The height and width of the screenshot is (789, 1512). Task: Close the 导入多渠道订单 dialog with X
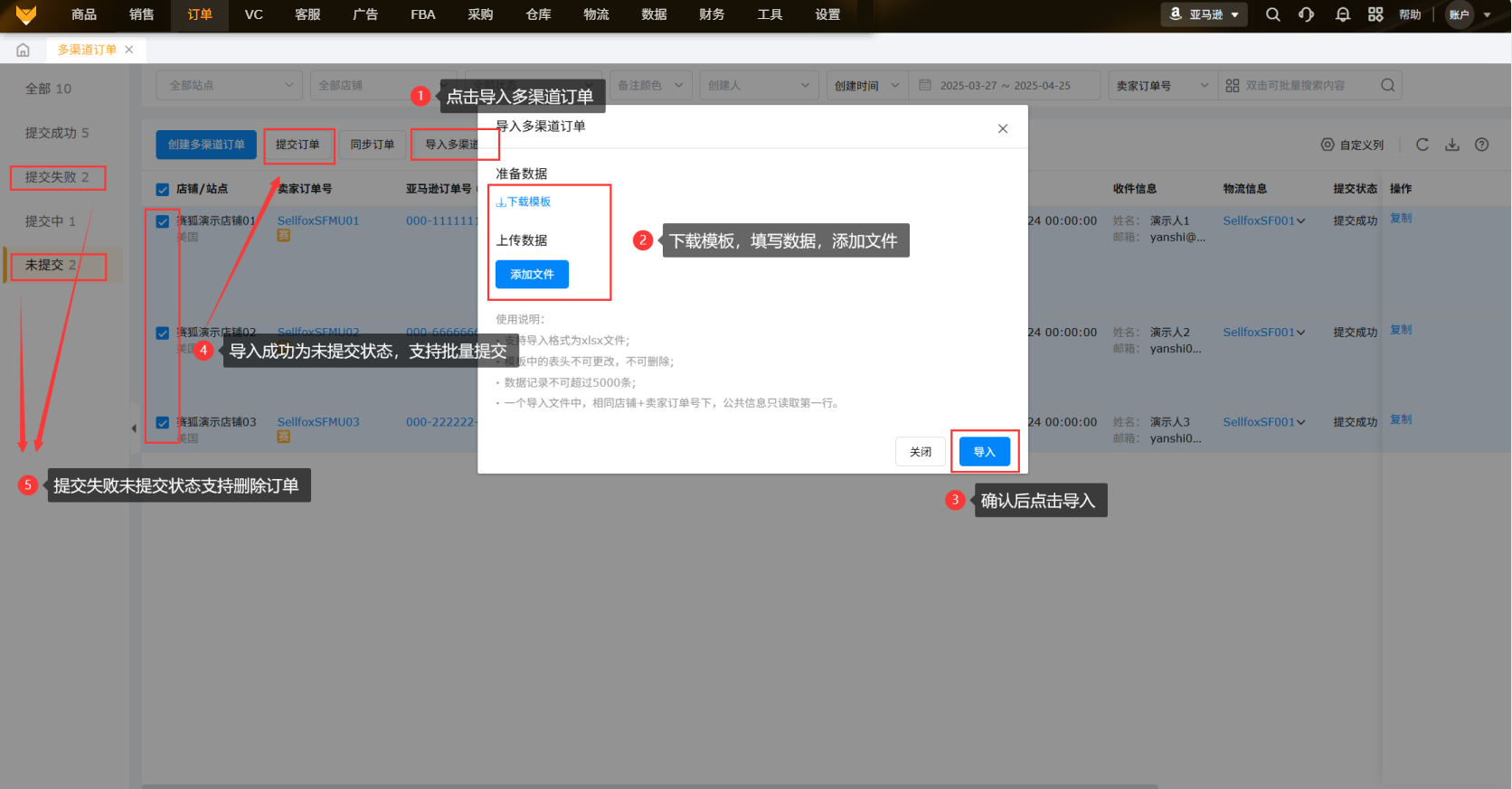pyautogui.click(x=1003, y=128)
